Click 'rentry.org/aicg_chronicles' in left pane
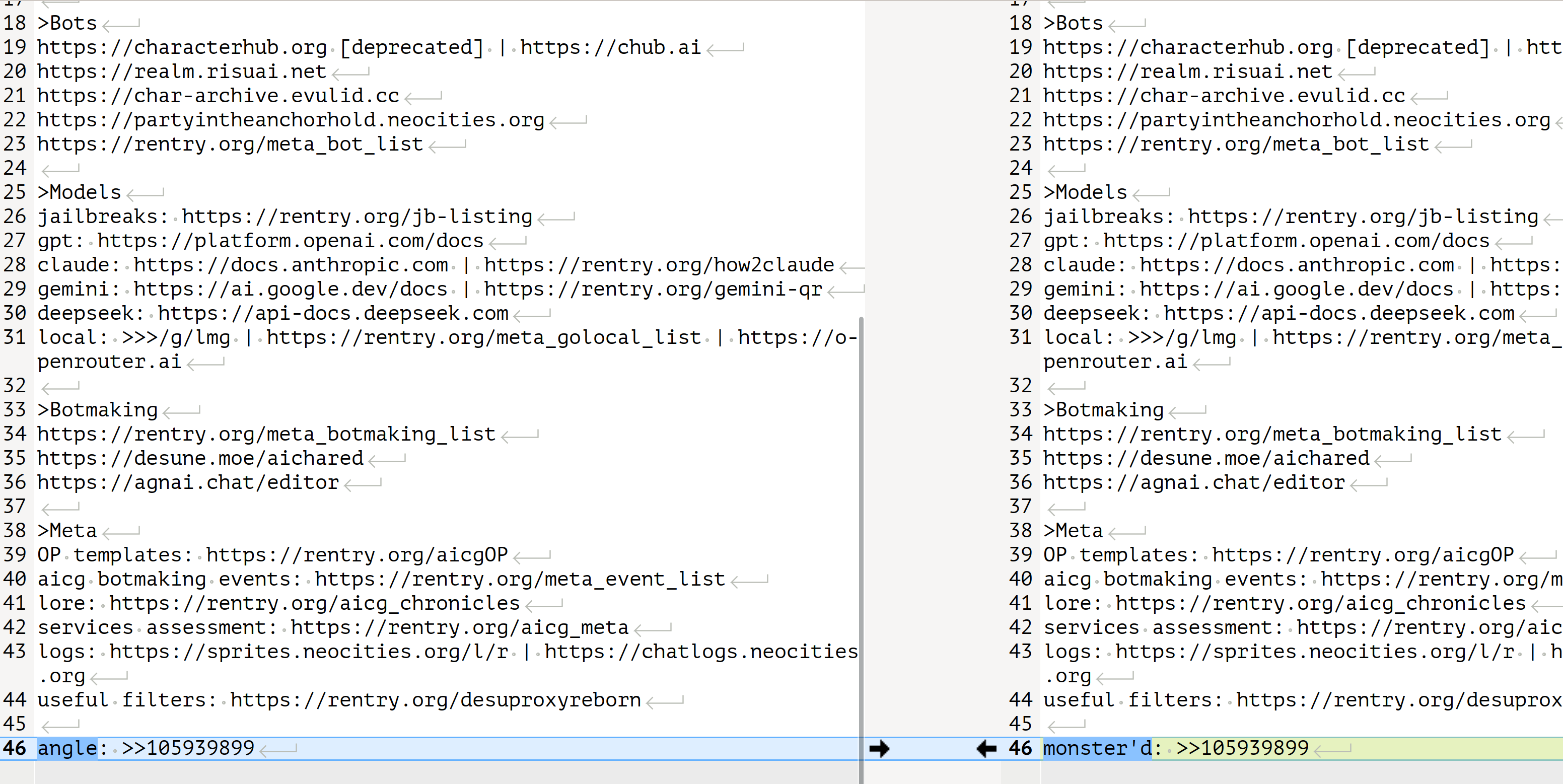The image size is (1563, 784). click(364, 604)
